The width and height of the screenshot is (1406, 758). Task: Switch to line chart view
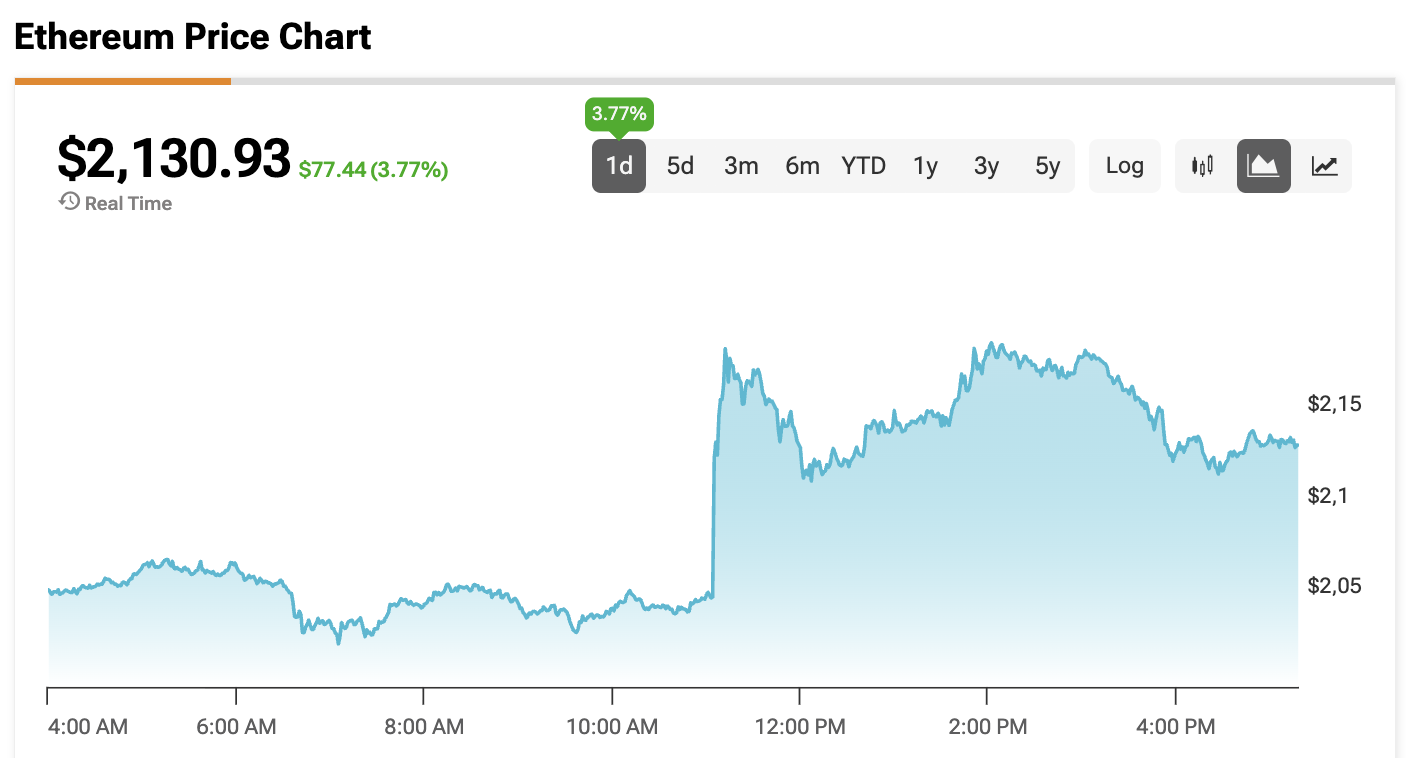point(1325,166)
